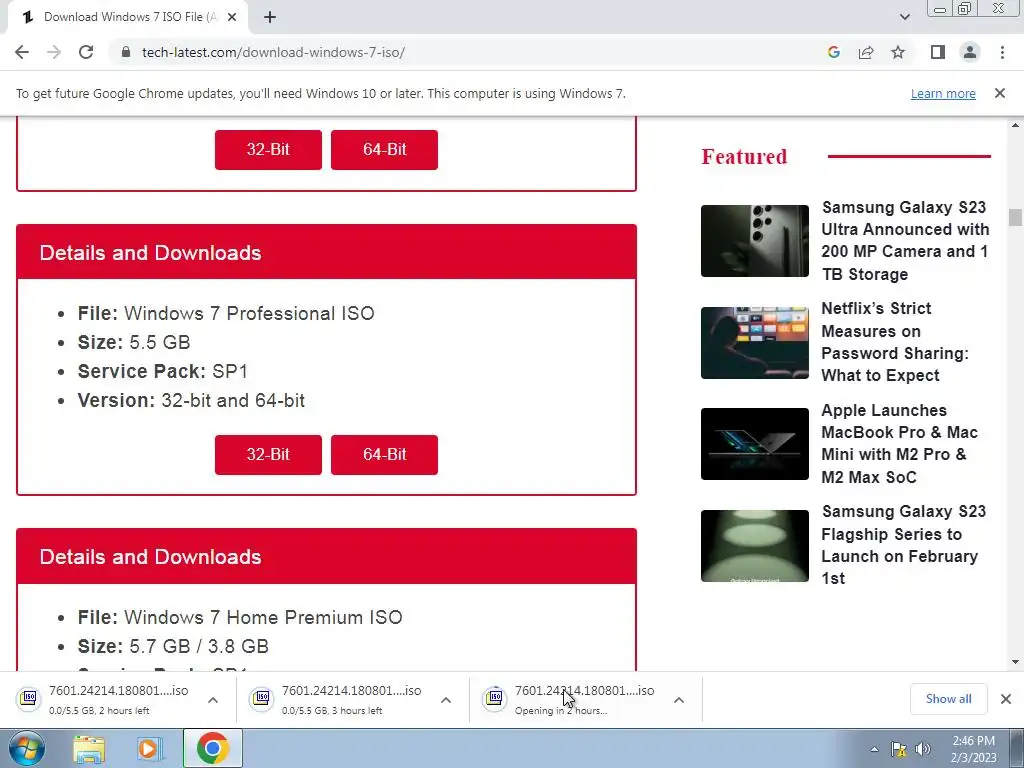Open the volume speaker icon
Image resolution: width=1024 pixels, height=768 pixels.
[x=922, y=750]
